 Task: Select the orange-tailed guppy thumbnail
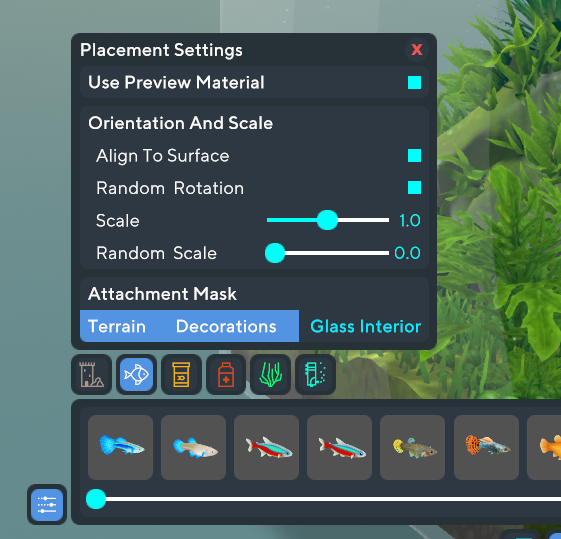(486, 447)
